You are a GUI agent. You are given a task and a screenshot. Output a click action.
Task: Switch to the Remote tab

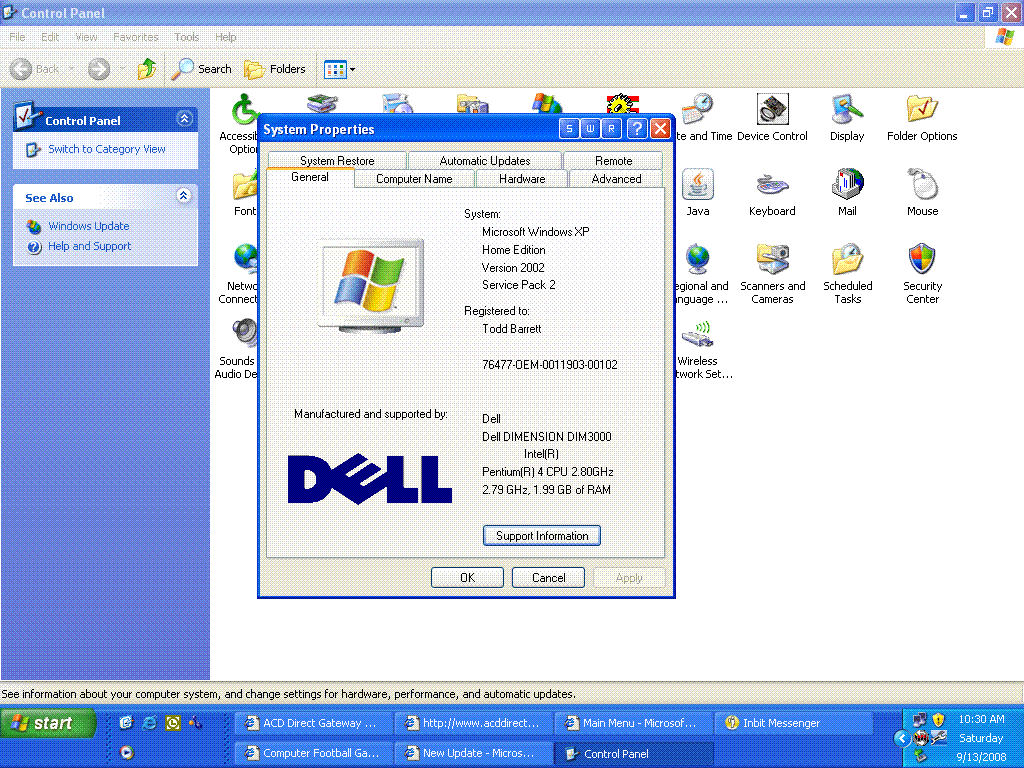tap(613, 161)
